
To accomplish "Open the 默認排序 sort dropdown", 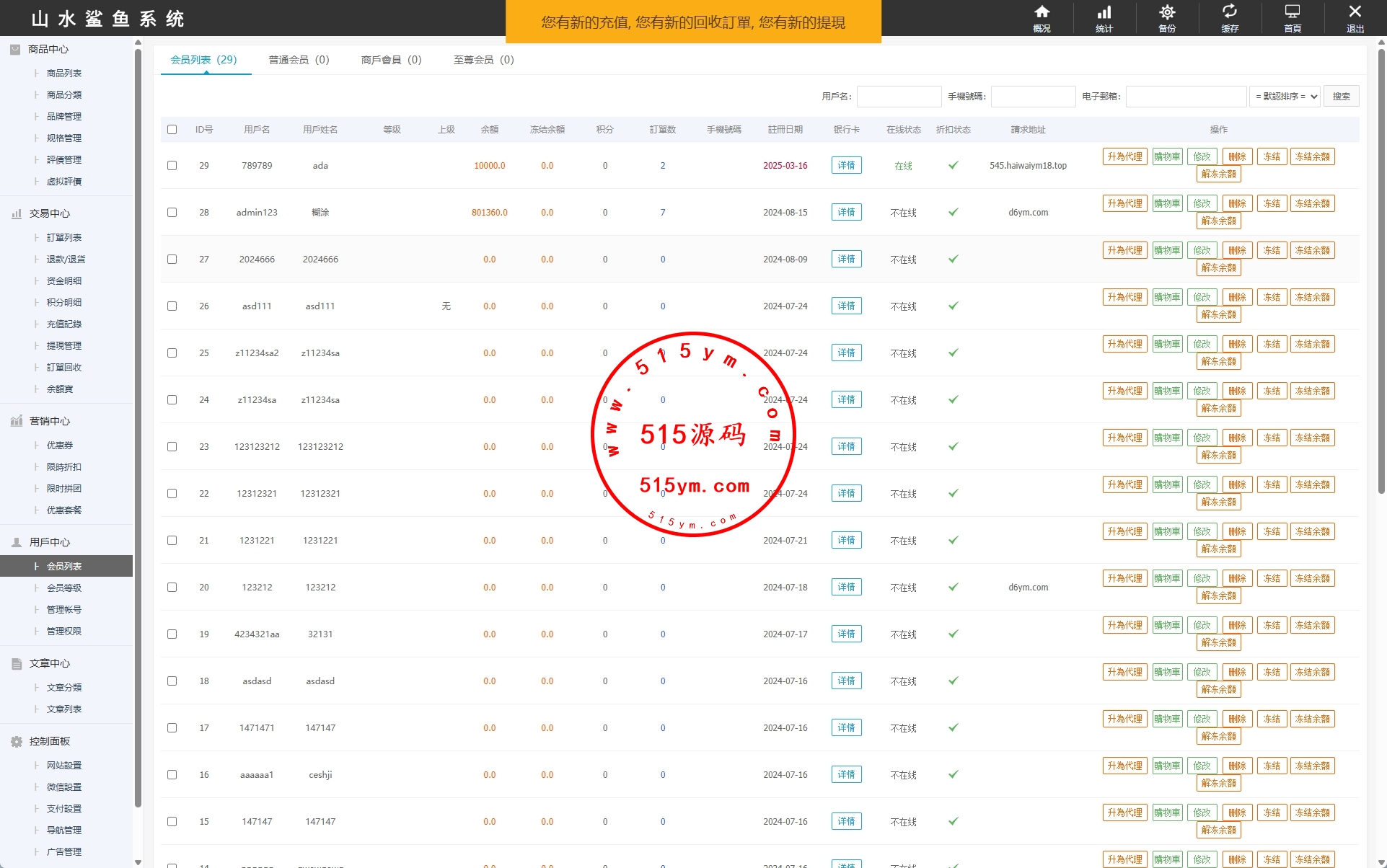I will point(1285,97).
